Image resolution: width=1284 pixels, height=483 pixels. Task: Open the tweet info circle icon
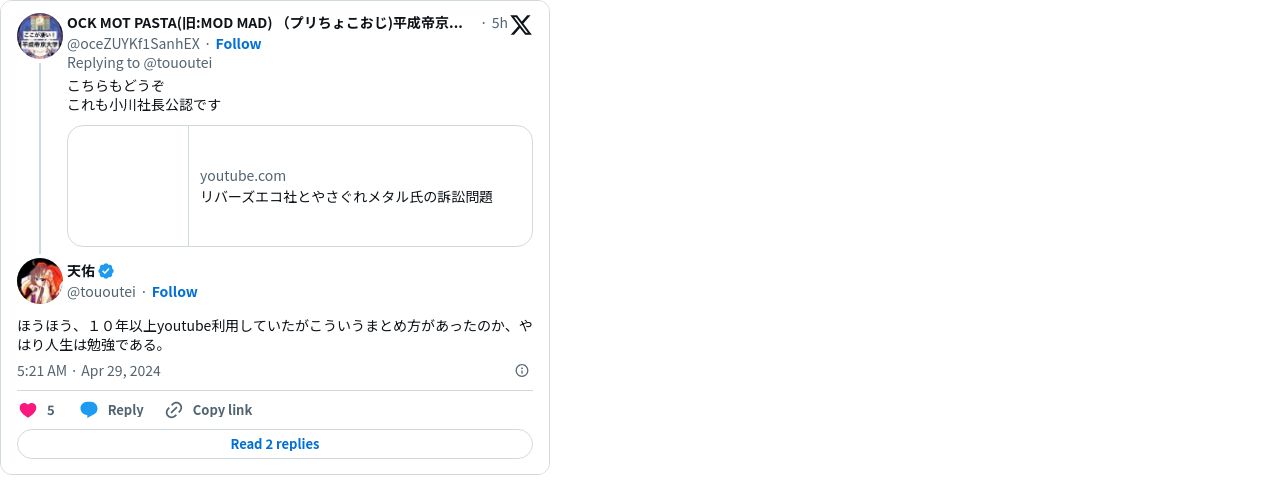tap(522, 371)
